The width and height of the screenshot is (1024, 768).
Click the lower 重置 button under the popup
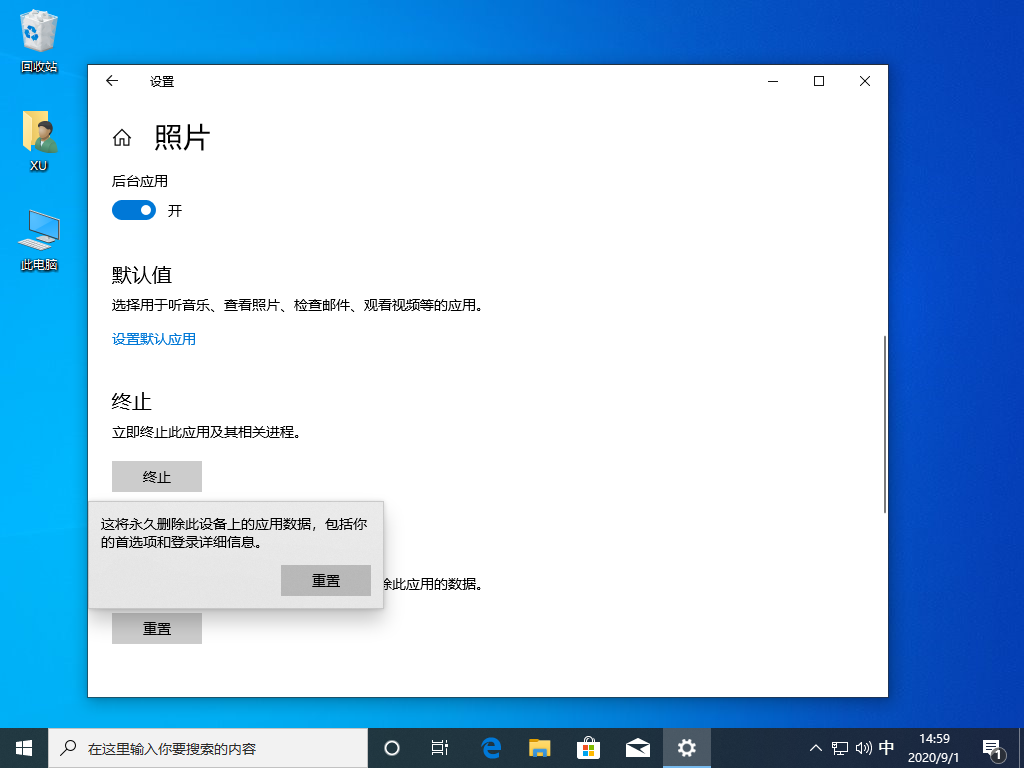click(x=157, y=628)
